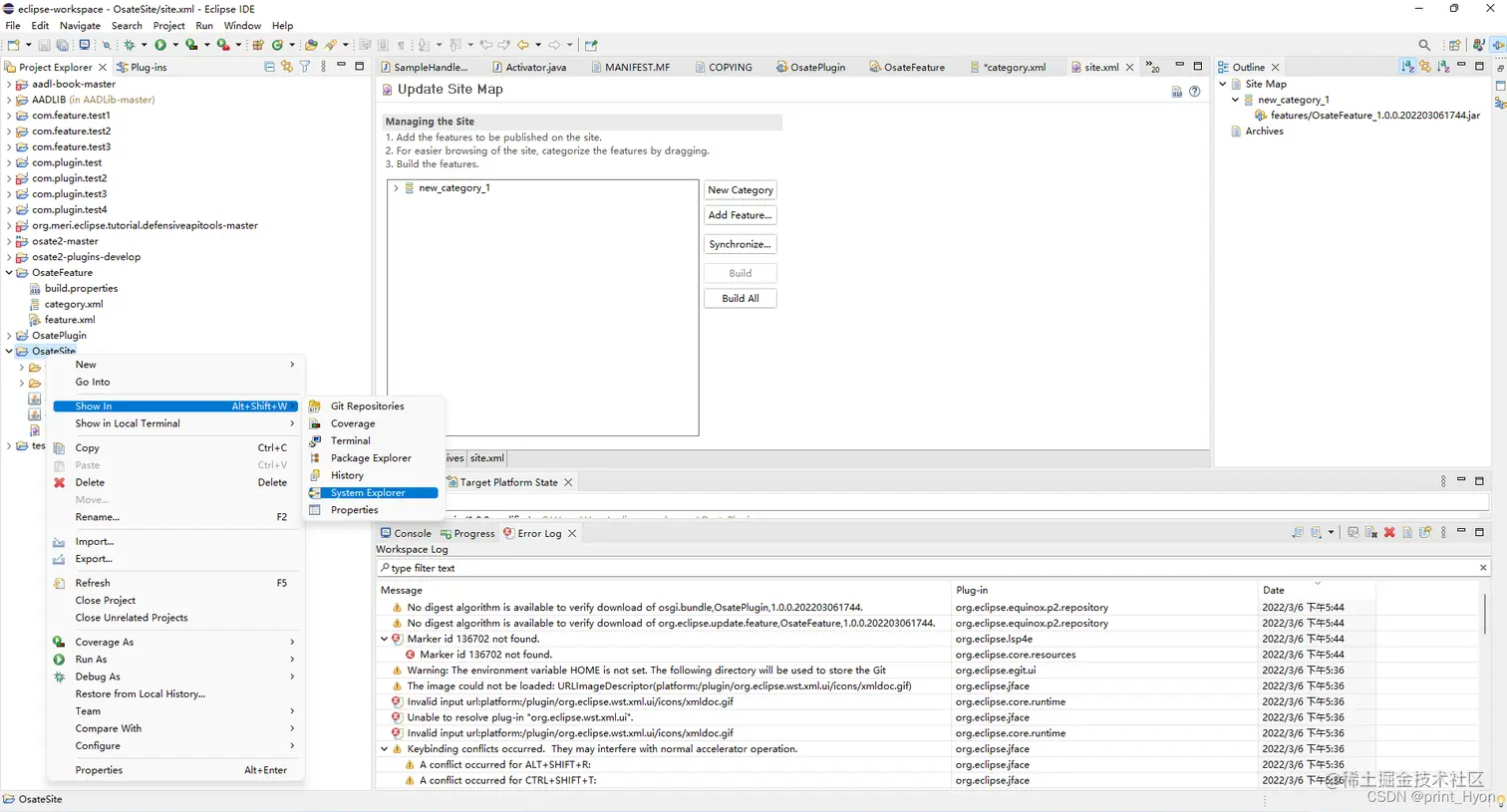The width and height of the screenshot is (1507, 812).
Task: Collapse Site Map node in Outline
Action: [1223, 85]
